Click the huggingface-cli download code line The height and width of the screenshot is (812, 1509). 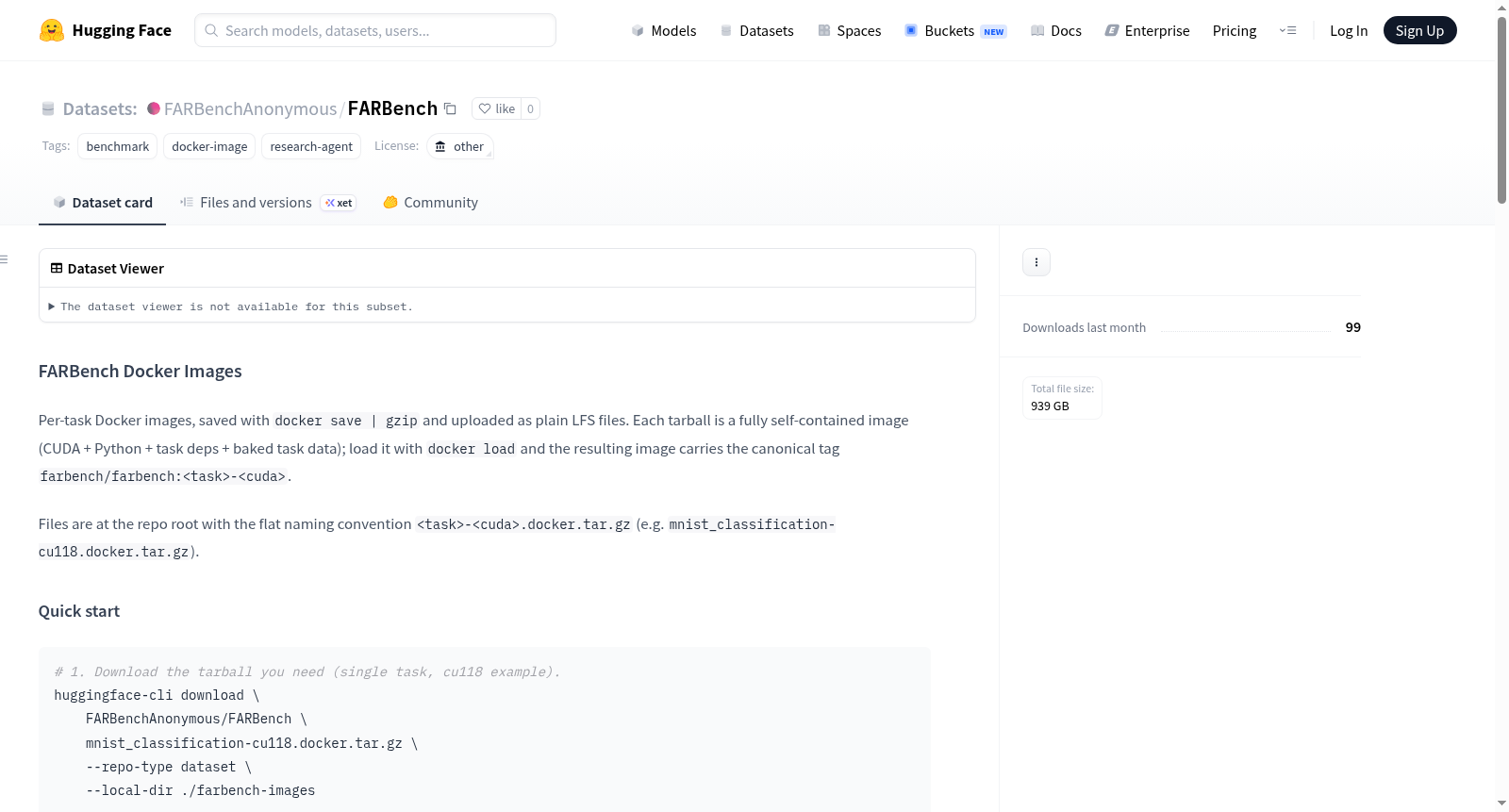(157, 695)
